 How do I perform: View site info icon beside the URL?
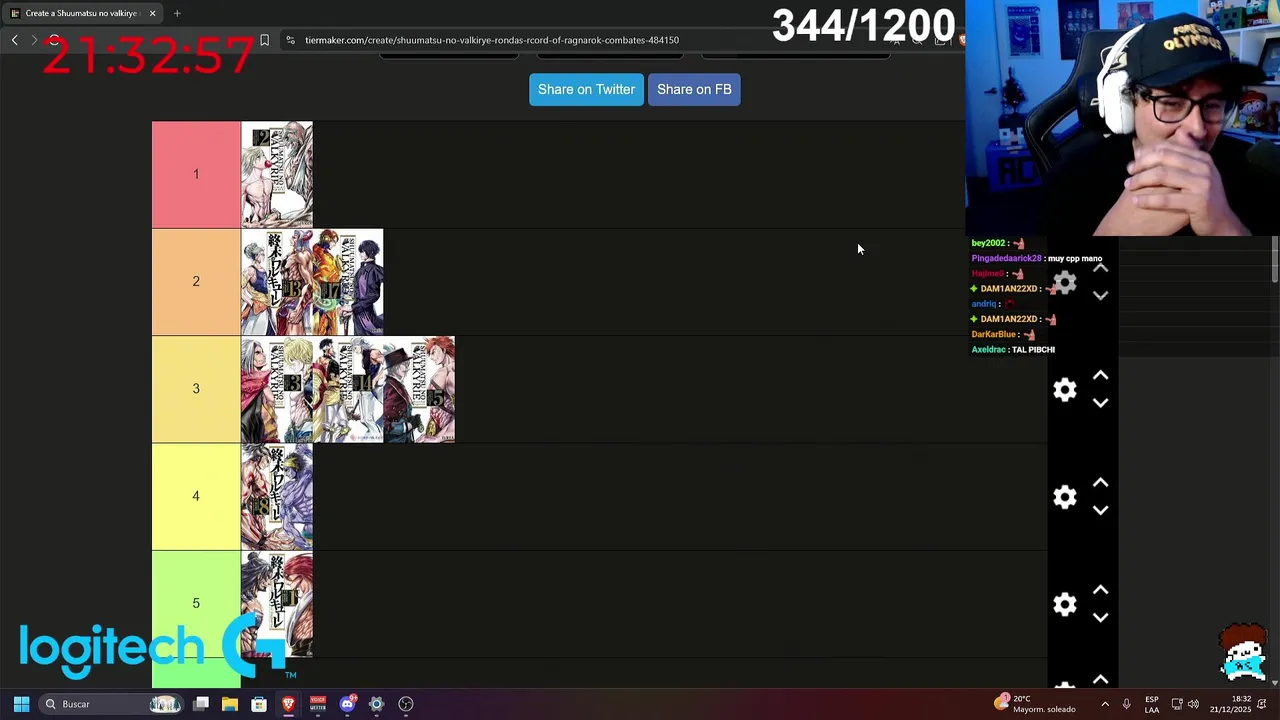[290, 40]
